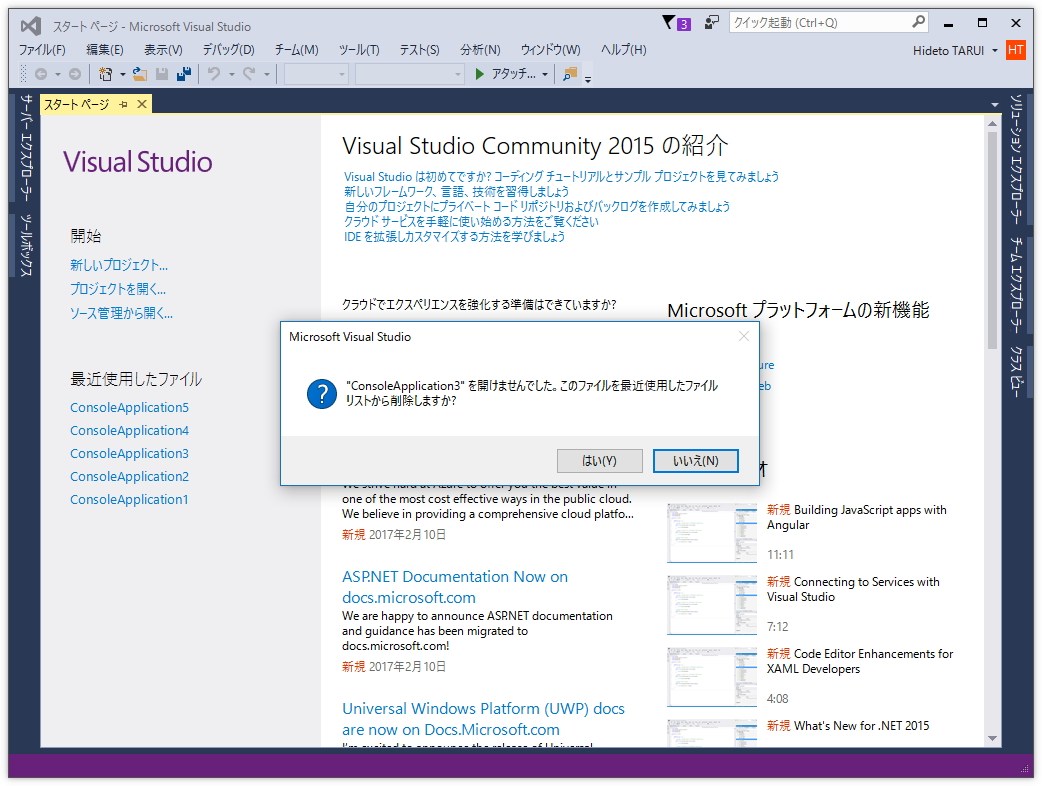Open the New Project dropdown arrow

click(x=123, y=74)
